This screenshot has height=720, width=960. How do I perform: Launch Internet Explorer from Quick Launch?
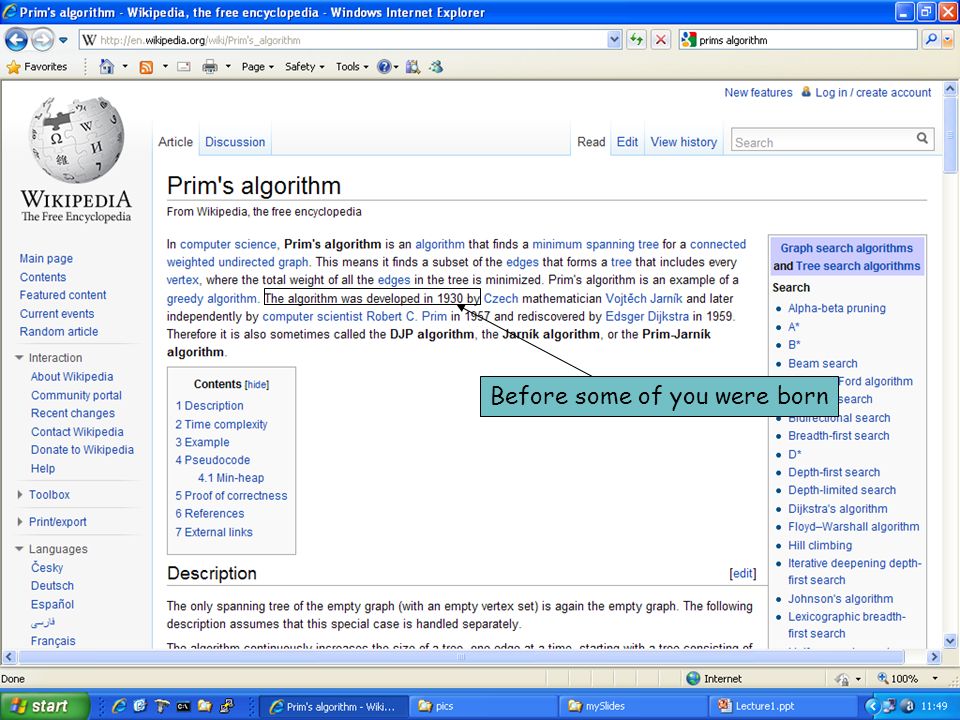coord(118,706)
